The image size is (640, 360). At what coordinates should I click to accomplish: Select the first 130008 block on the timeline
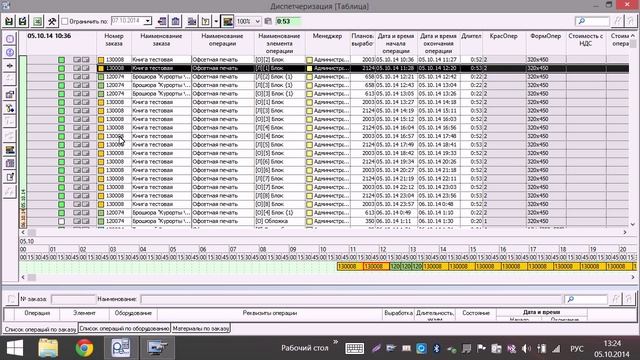pyautogui.click(x=350, y=267)
